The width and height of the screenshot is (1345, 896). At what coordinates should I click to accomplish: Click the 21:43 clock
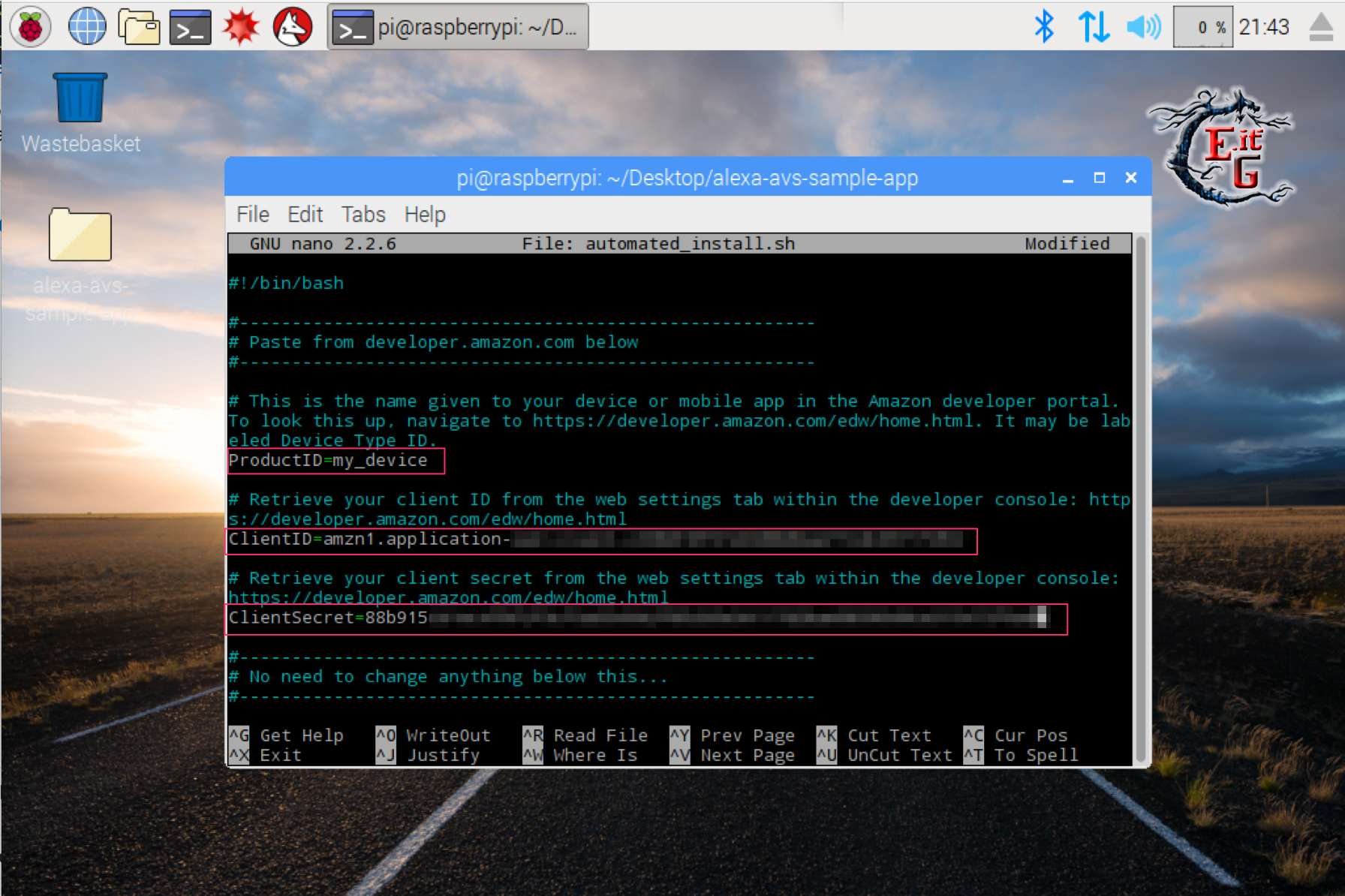(x=1264, y=27)
